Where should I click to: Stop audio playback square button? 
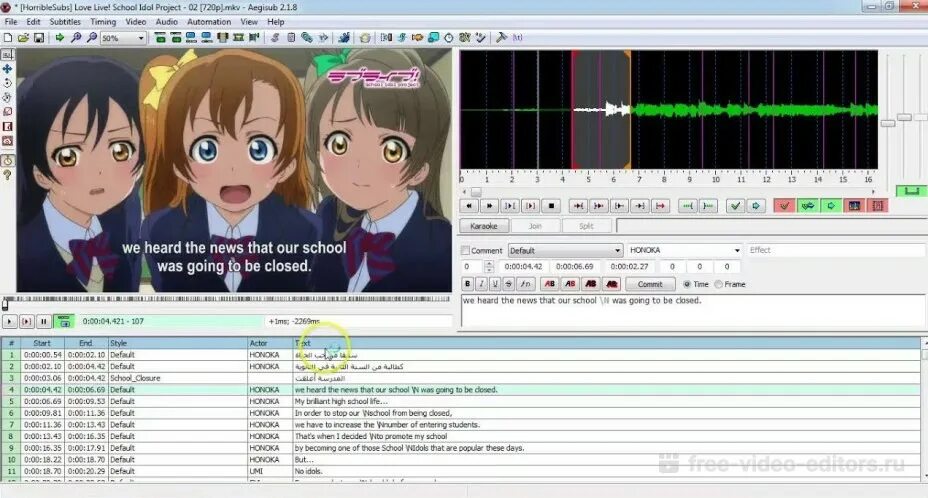pyautogui.click(x=551, y=206)
